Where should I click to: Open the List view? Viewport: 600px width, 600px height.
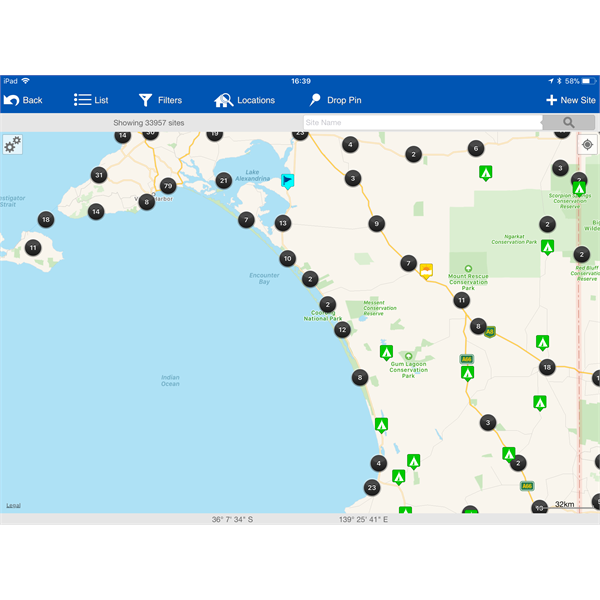coord(91,100)
